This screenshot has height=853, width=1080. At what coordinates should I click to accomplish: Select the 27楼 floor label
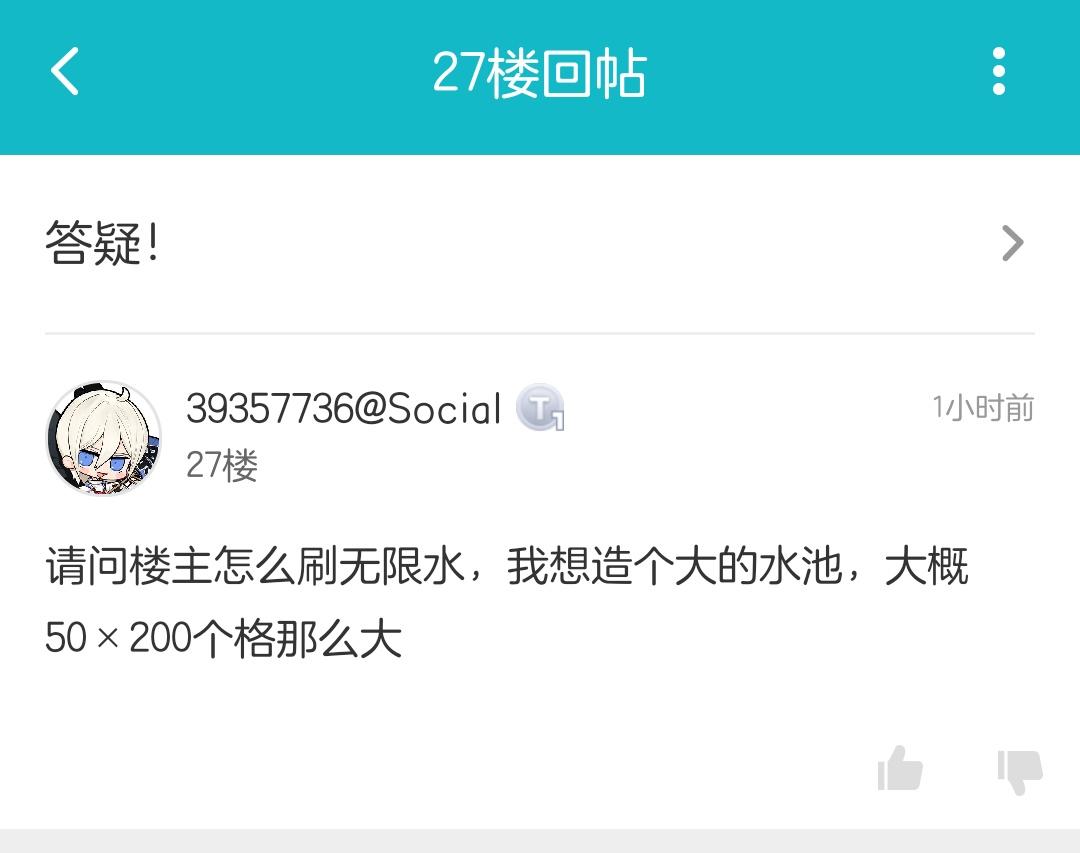point(222,465)
